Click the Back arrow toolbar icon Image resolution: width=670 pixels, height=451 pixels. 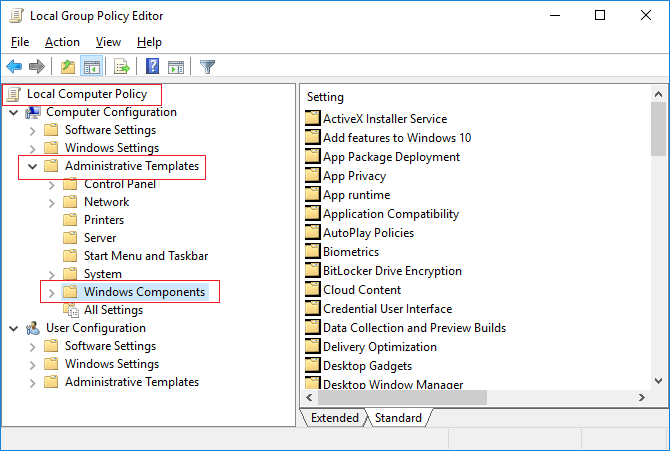(x=14, y=67)
